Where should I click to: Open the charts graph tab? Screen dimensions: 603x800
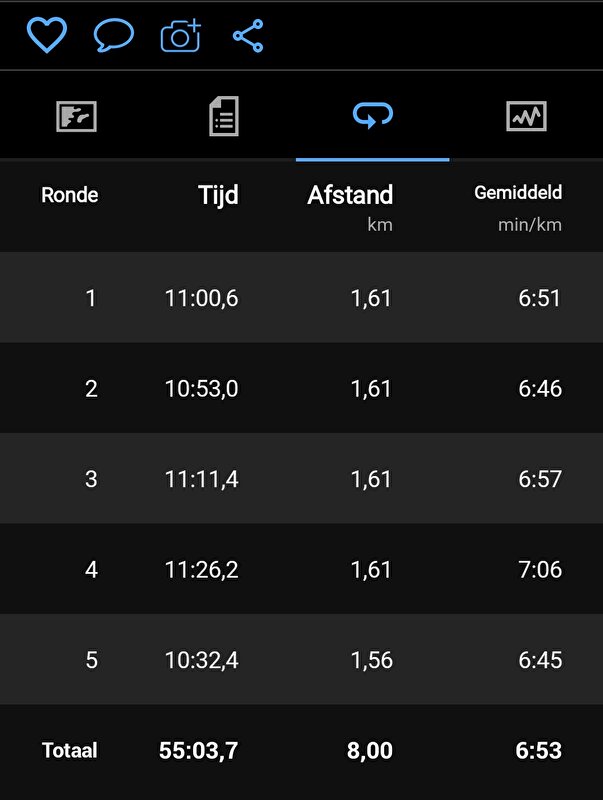coord(526,116)
